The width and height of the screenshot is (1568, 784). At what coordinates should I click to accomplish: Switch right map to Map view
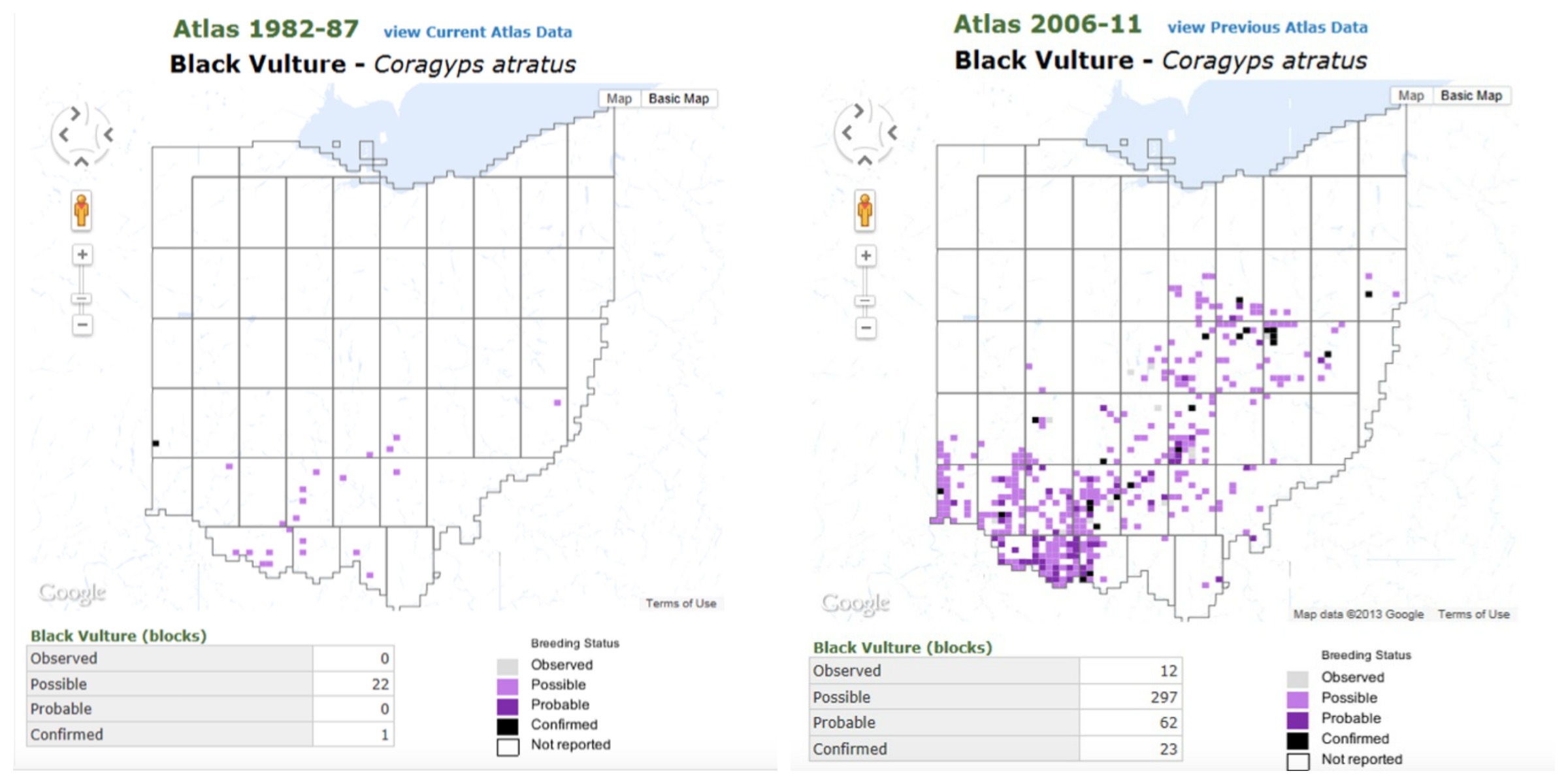click(x=1411, y=95)
